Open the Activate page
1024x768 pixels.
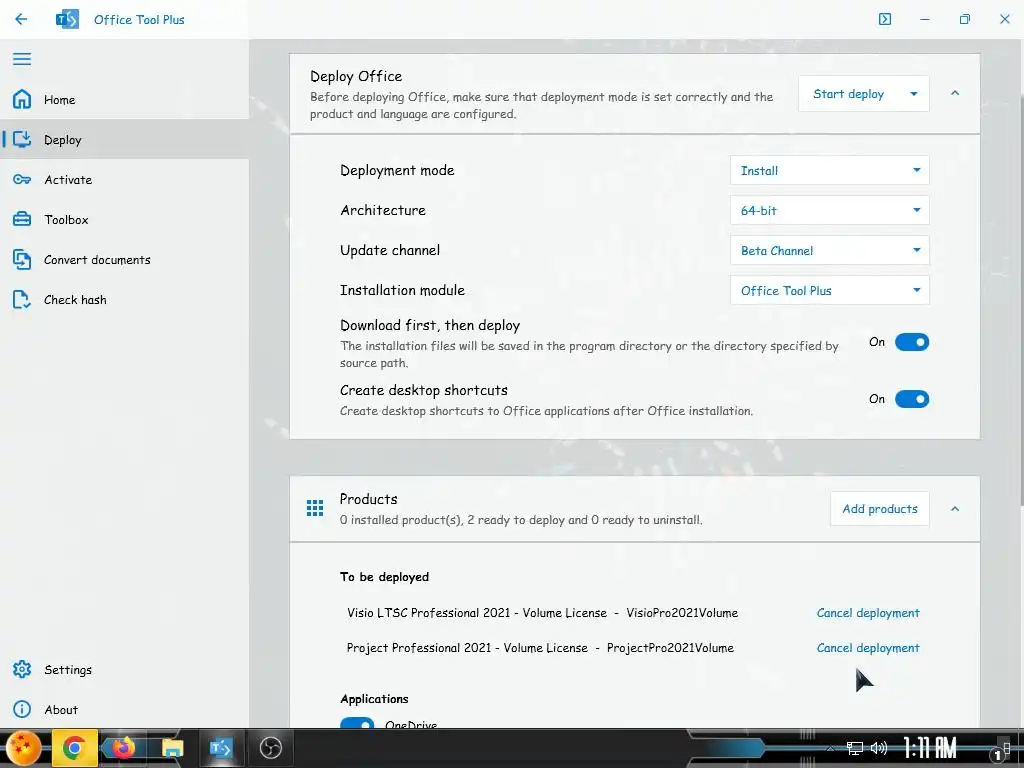pos(68,180)
